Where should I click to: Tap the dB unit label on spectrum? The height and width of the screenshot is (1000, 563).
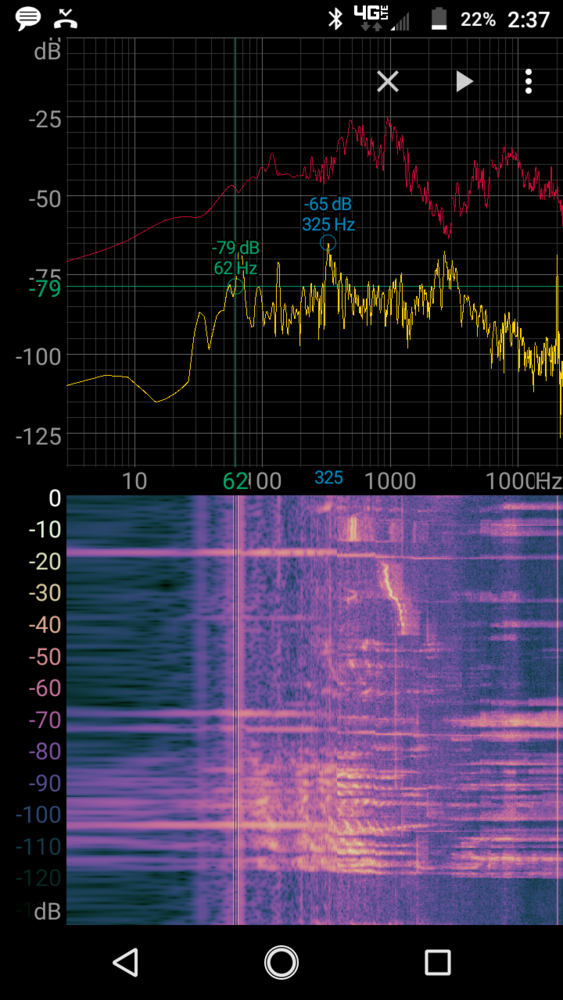point(47,50)
